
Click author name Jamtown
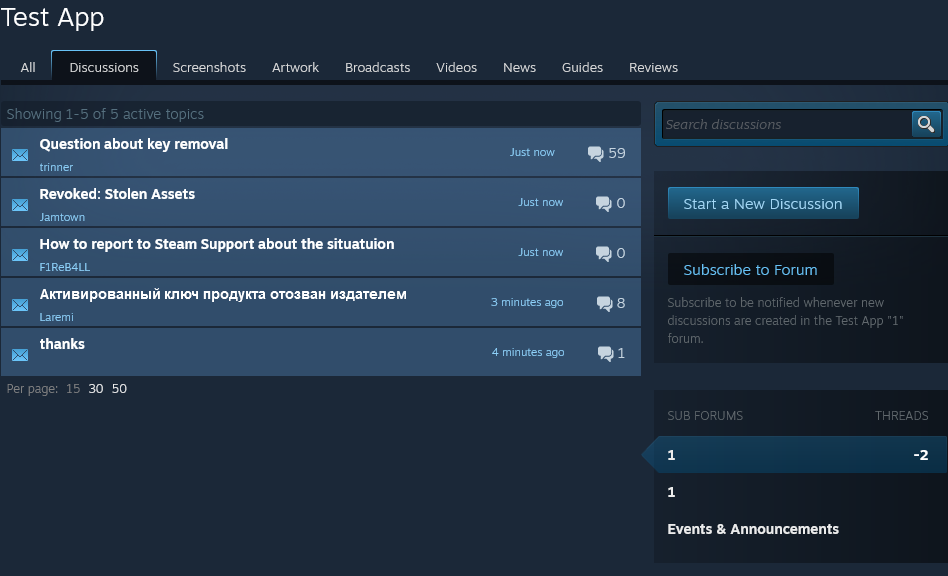(x=62, y=217)
